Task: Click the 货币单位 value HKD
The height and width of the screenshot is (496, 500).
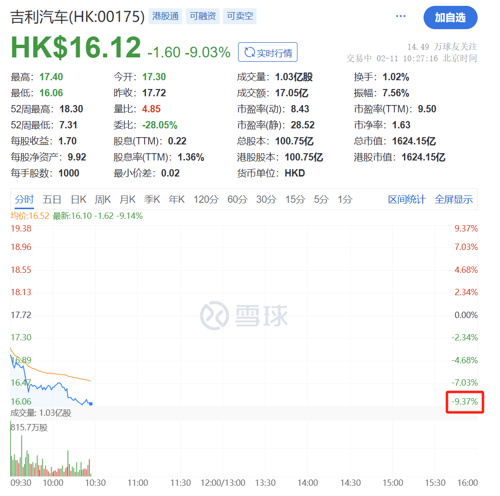Action: [295, 173]
